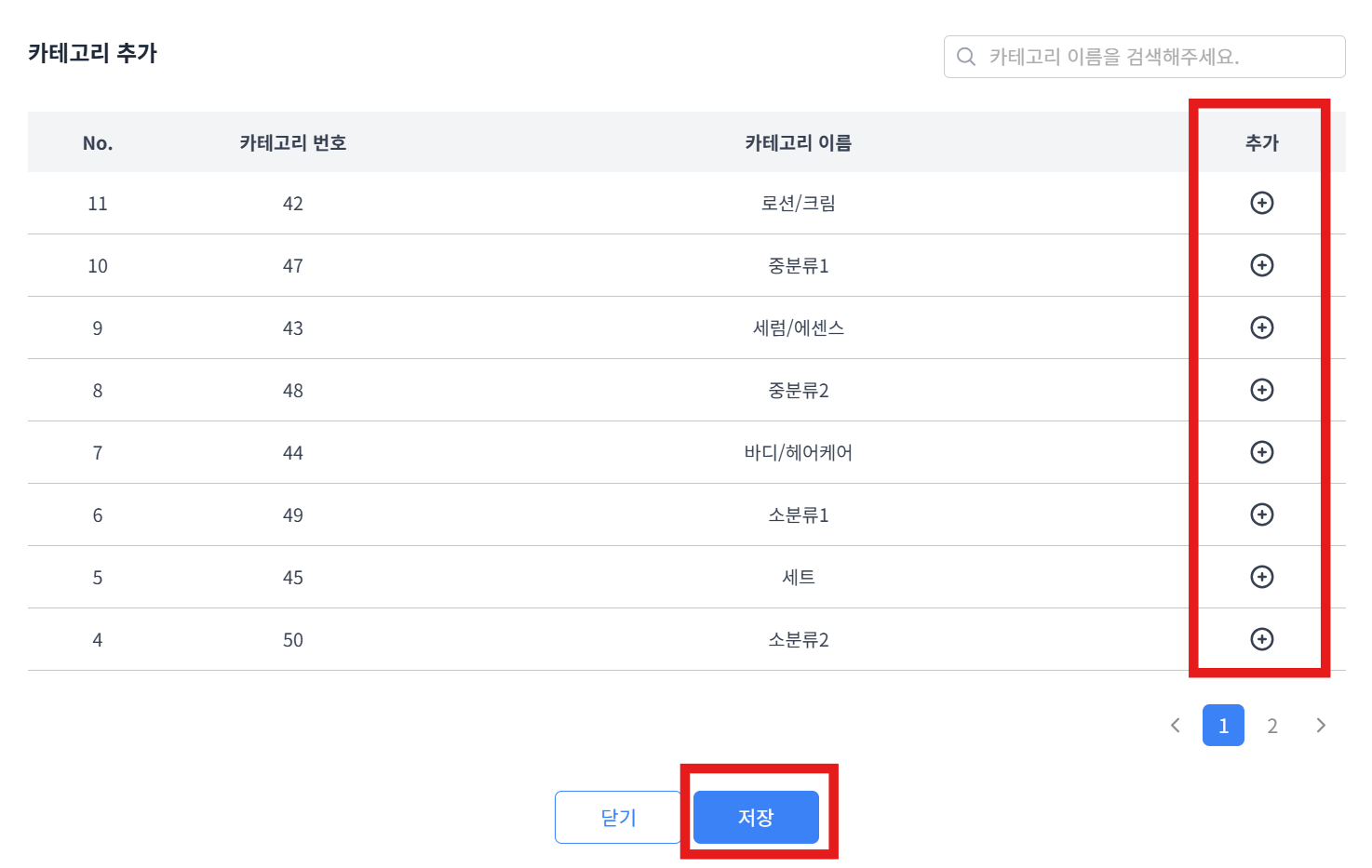Click the 닫기 close button
The height and width of the screenshot is (868, 1372).
click(618, 817)
